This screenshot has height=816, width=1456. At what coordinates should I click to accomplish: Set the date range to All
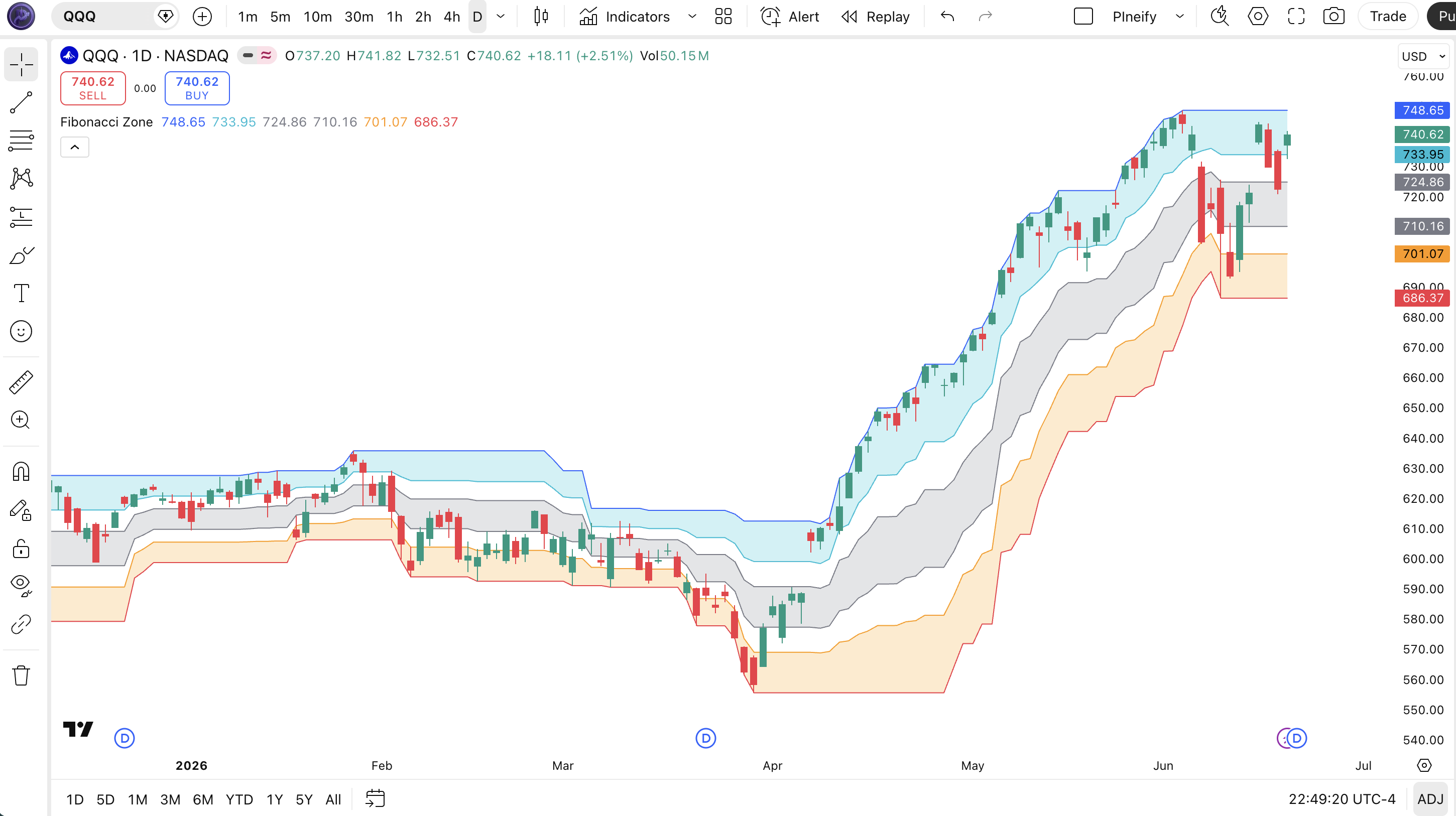pos(333,799)
